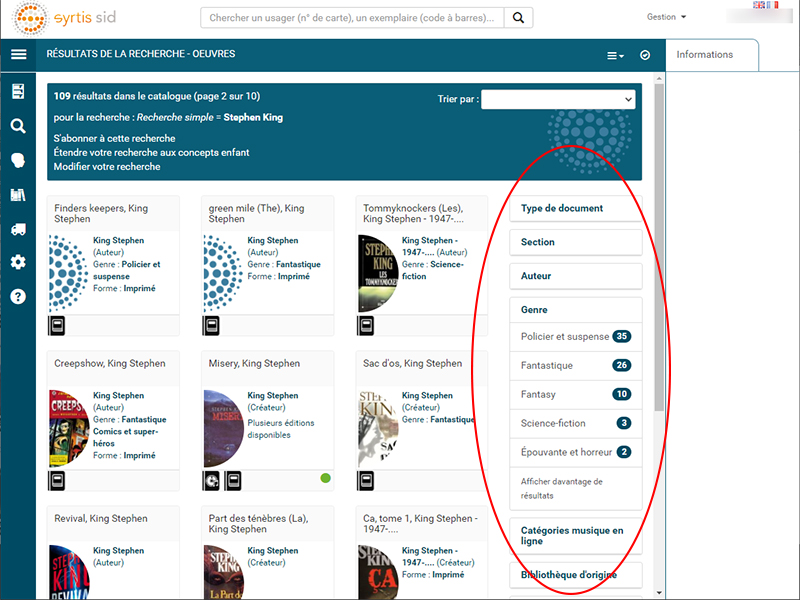The width and height of the screenshot is (800, 600).
Task: Click Plusieurs éditions disponibles on Misery
Action: (x=281, y=429)
